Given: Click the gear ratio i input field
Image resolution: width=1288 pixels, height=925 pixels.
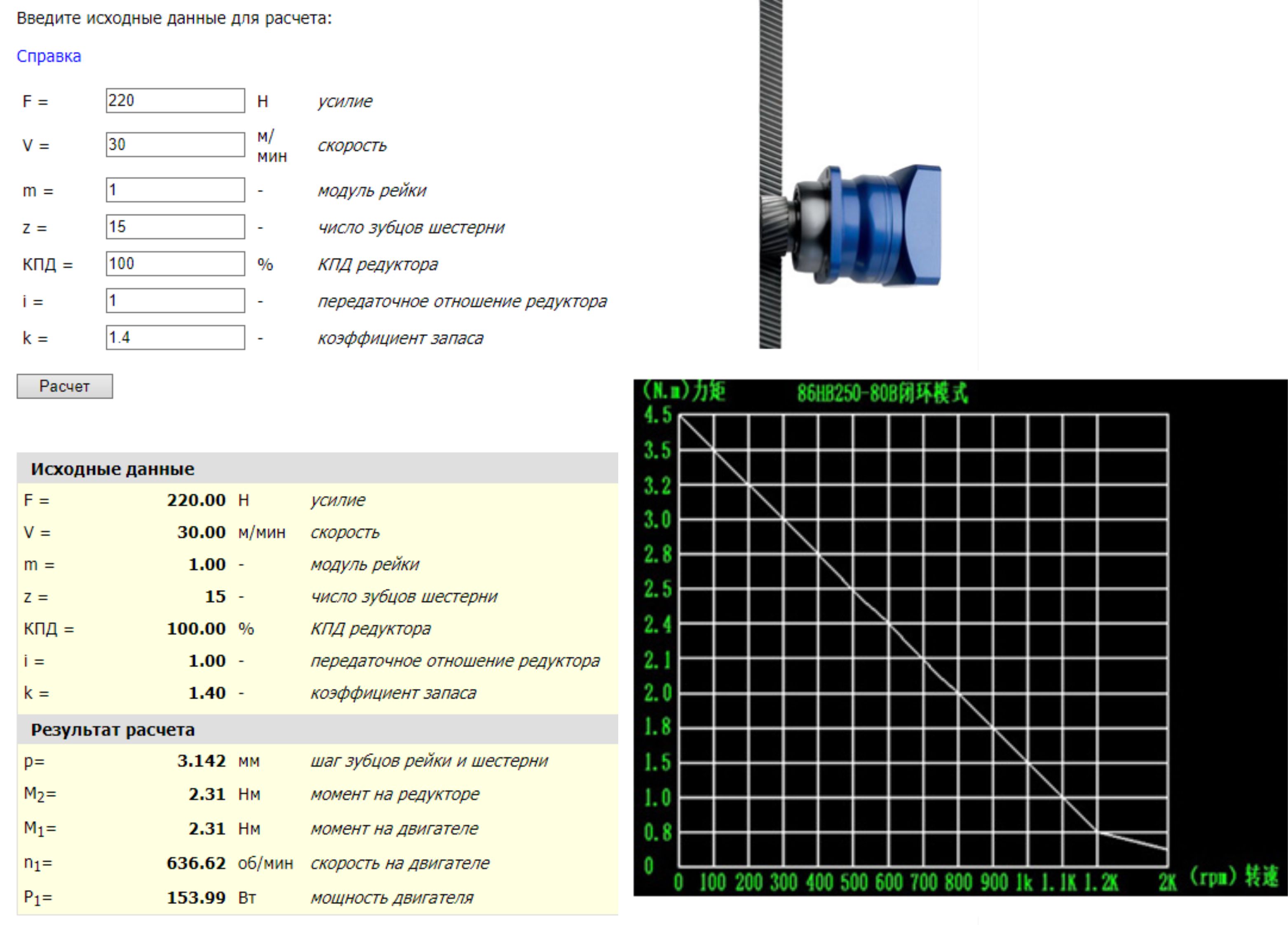Looking at the screenshot, I should [x=175, y=300].
